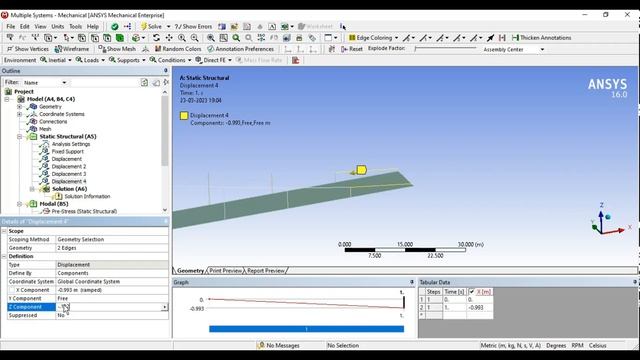Open the Edit menu
The width and height of the screenshot is (640, 360).
pos(24,27)
